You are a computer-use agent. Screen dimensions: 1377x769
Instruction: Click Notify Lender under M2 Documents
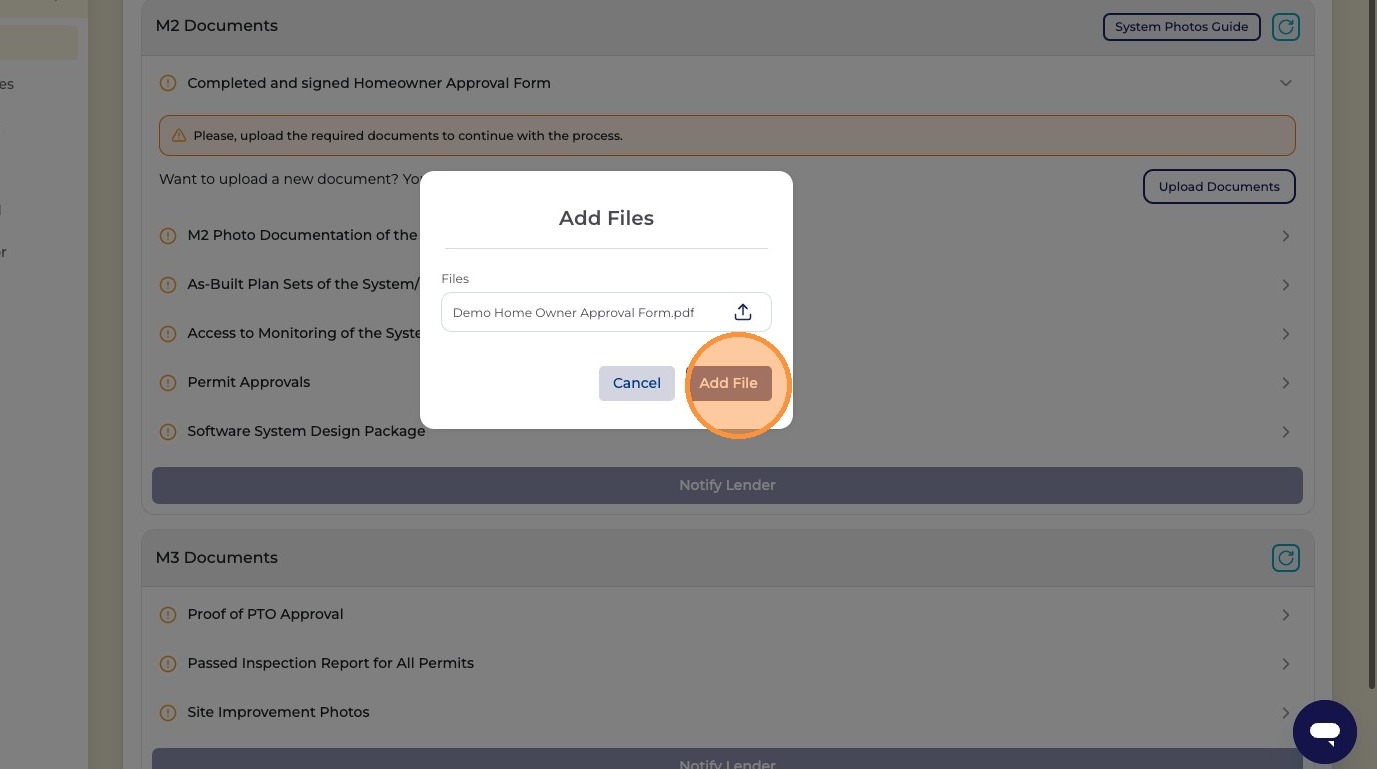coord(727,485)
